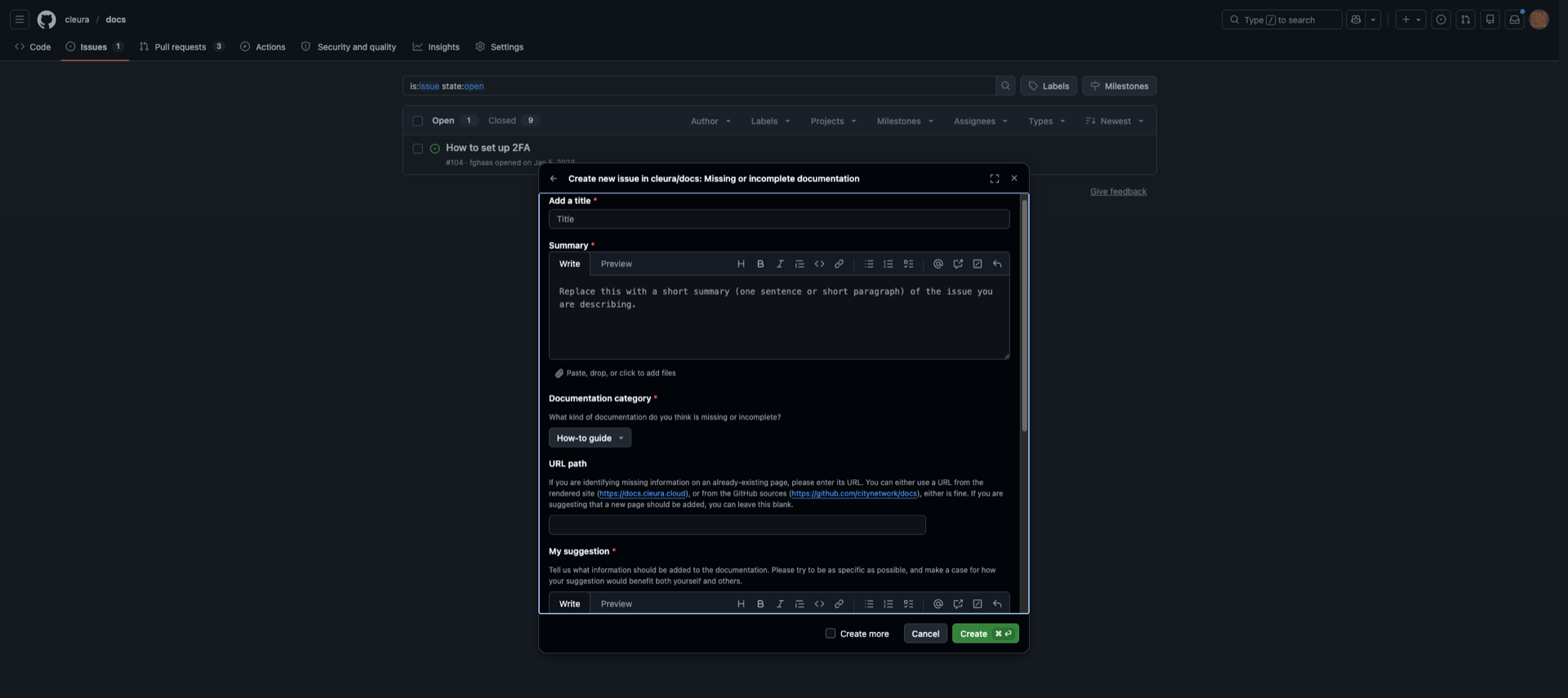Open the Labels button beside search
Viewport: 1568px width, 698px height.
1049,86
